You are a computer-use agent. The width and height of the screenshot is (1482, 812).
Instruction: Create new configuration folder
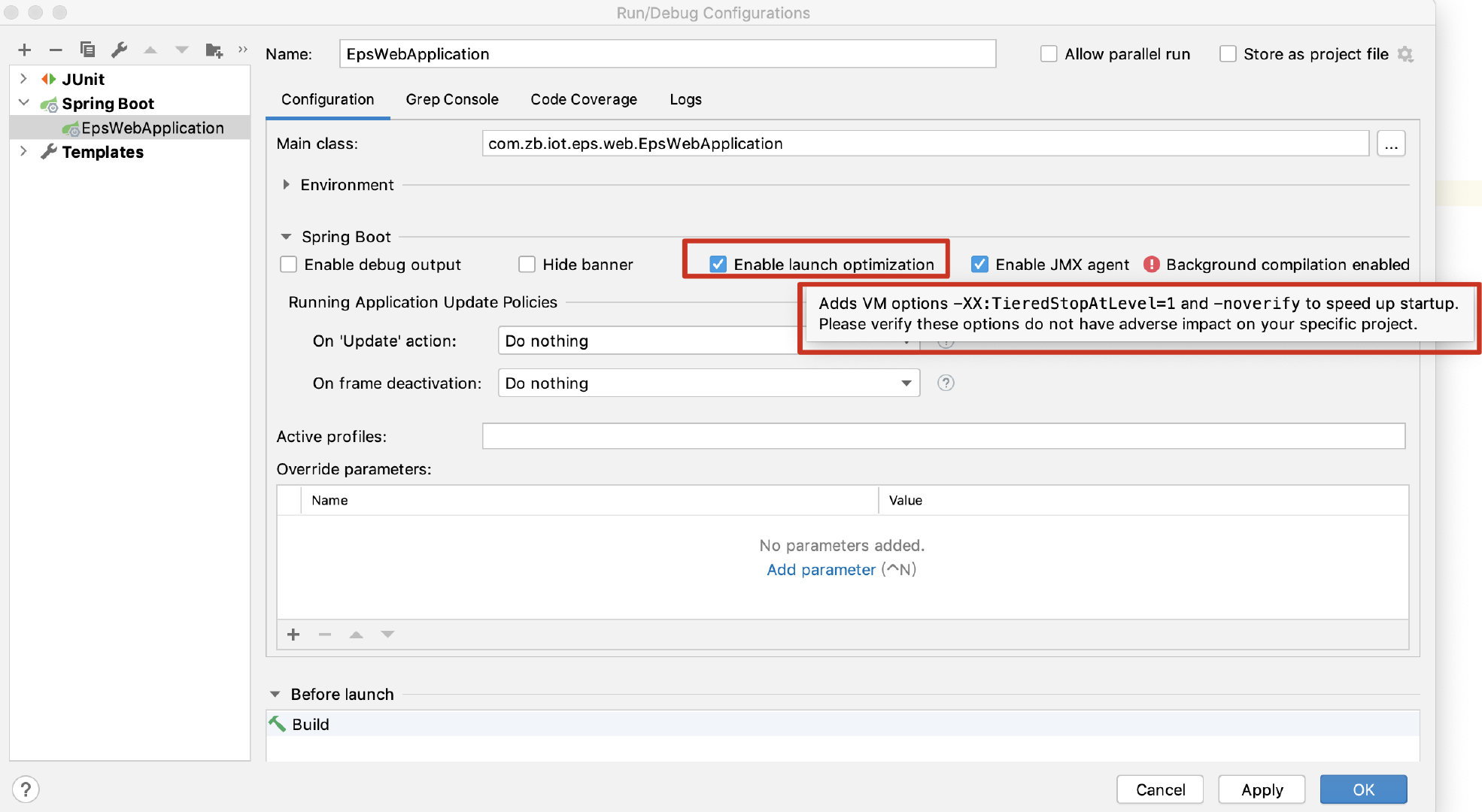(214, 50)
